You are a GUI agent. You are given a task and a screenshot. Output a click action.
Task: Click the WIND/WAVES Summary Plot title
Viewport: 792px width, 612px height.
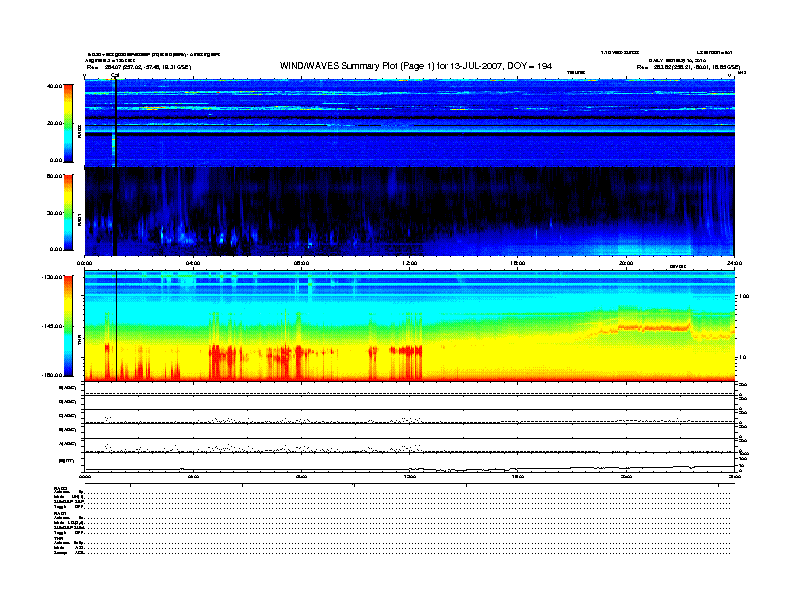pos(416,66)
